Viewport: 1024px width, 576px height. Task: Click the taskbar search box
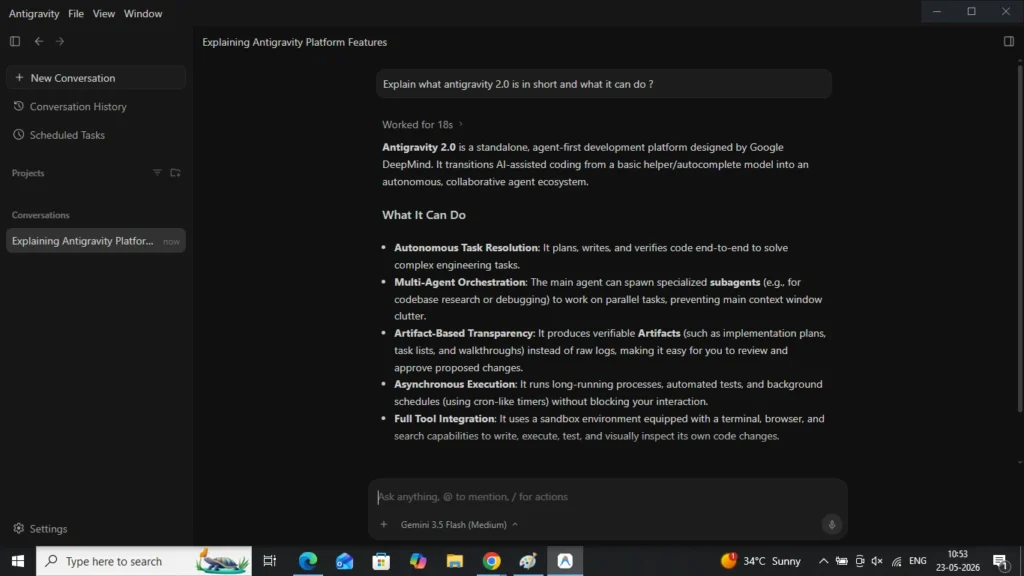coord(144,561)
